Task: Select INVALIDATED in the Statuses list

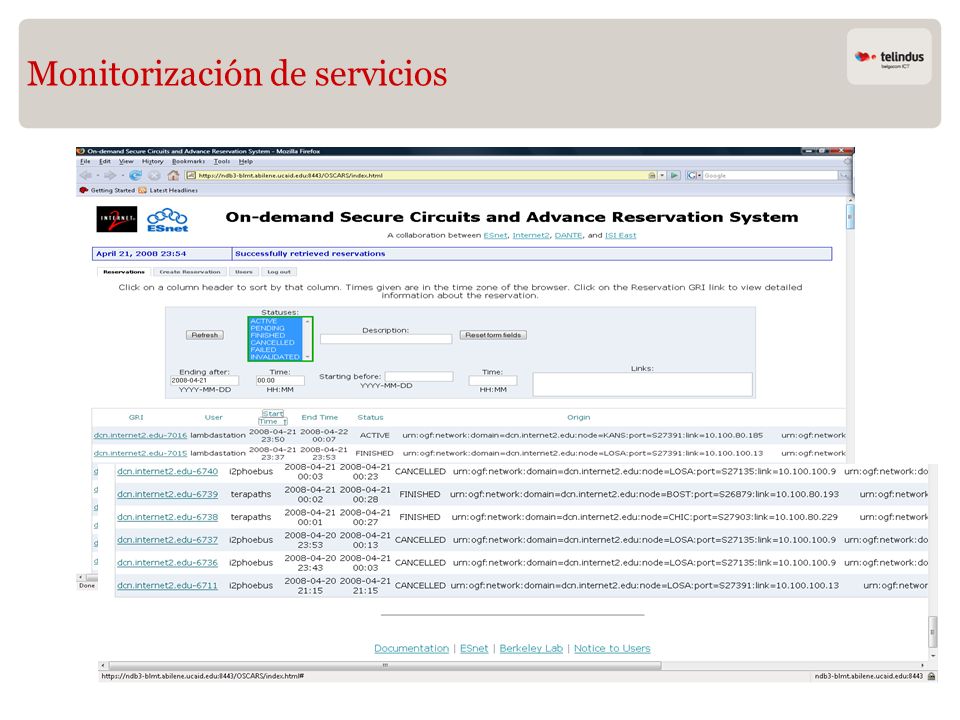Action: (275, 357)
